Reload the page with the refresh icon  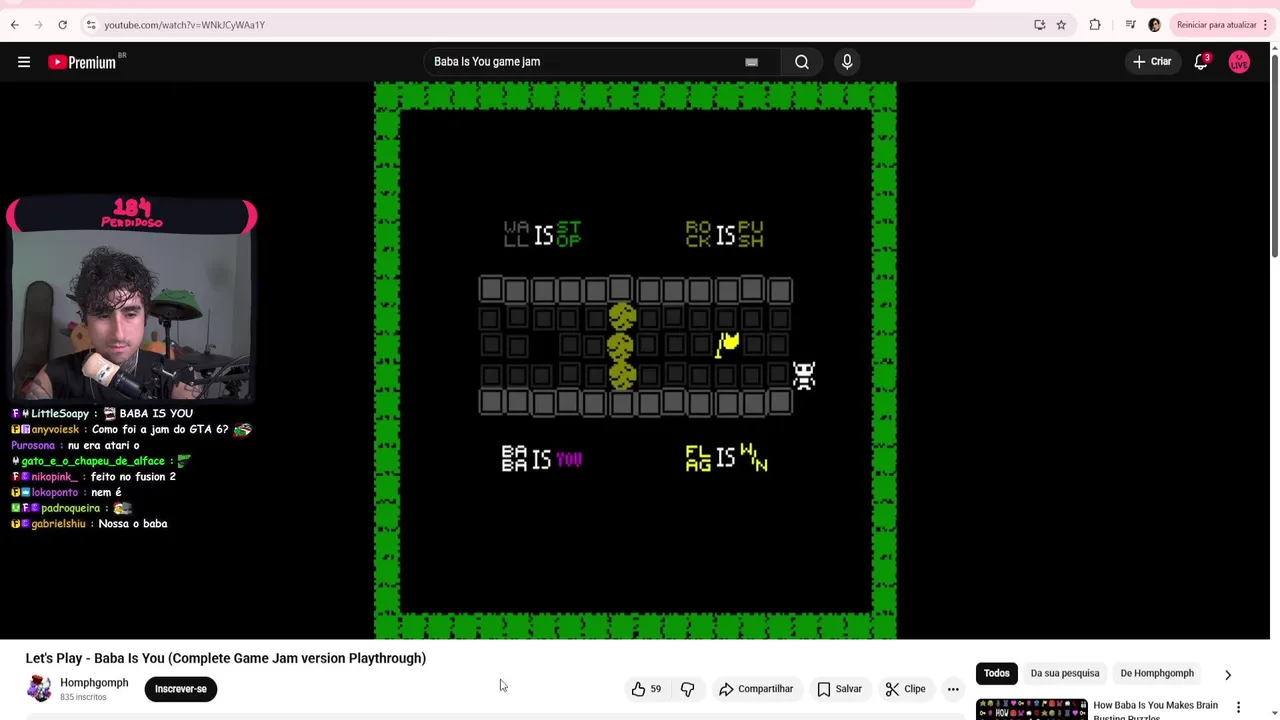62,25
